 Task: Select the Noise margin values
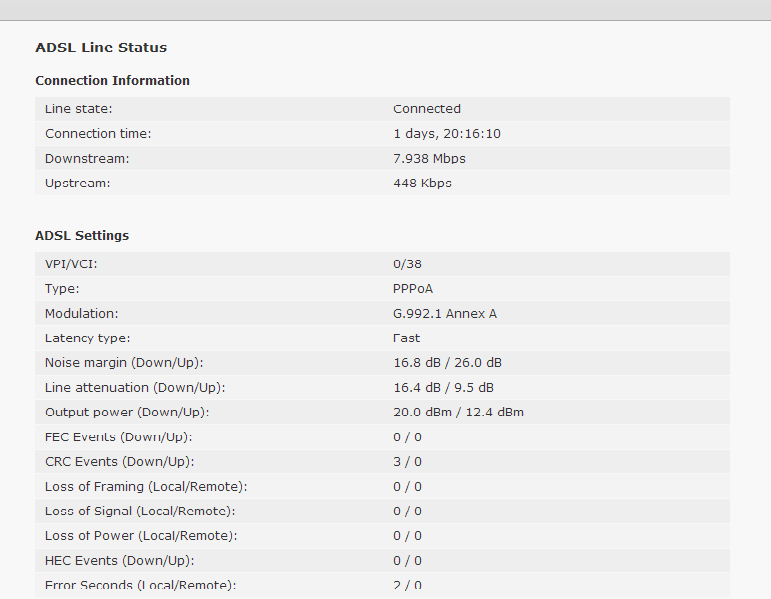[x=447, y=362]
